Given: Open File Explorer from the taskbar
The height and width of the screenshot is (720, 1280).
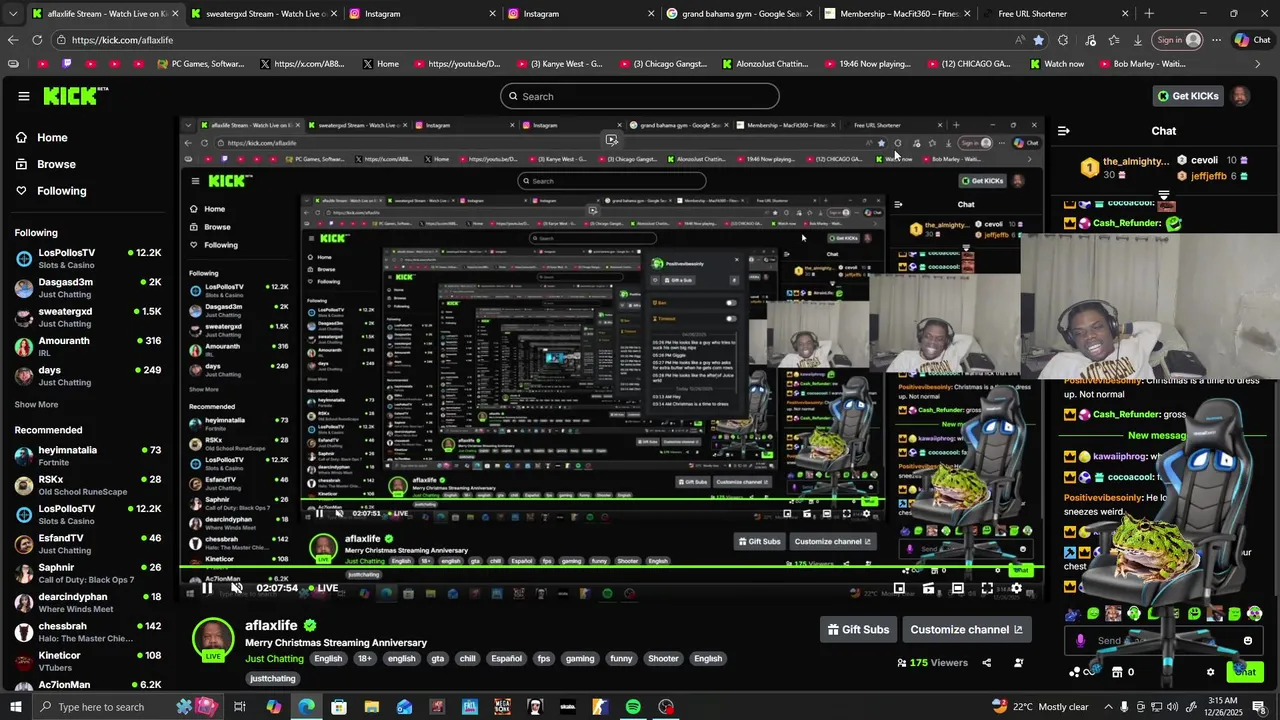Looking at the screenshot, I should [x=371, y=707].
